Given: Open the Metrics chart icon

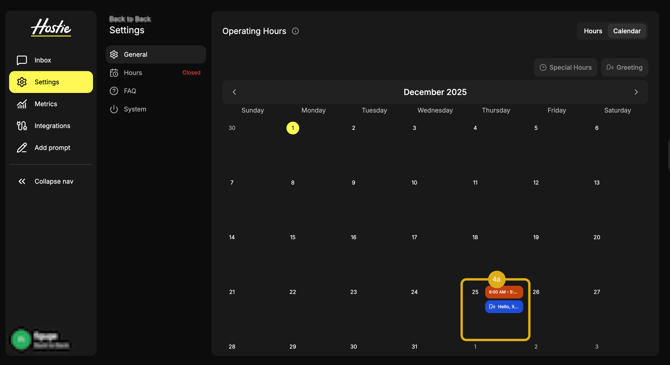Looking at the screenshot, I should [22, 104].
